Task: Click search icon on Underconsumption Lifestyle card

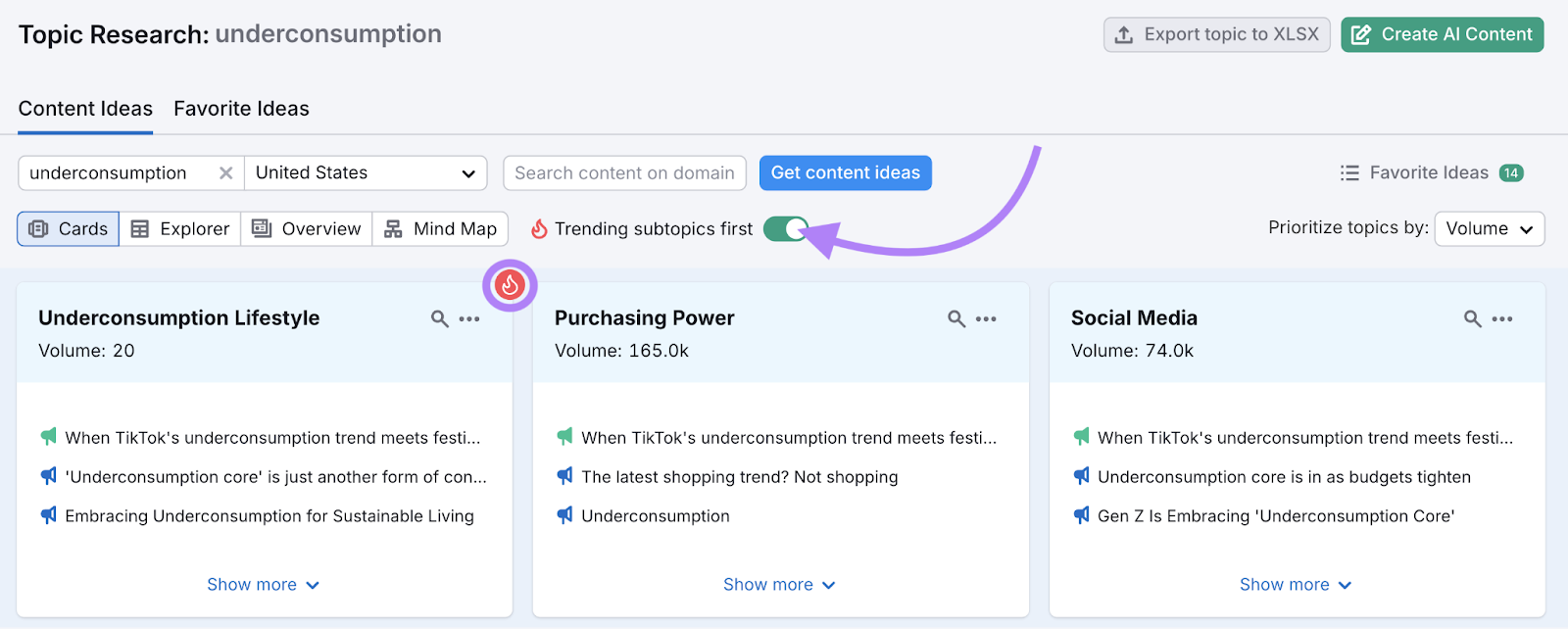Action: [x=440, y=318]
